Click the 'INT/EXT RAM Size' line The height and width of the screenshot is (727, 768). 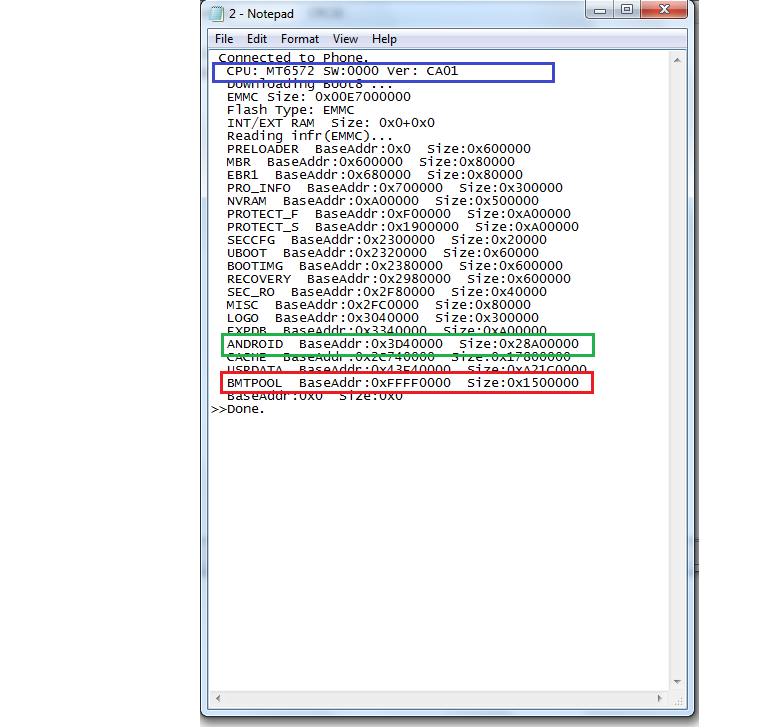(331, 123)
